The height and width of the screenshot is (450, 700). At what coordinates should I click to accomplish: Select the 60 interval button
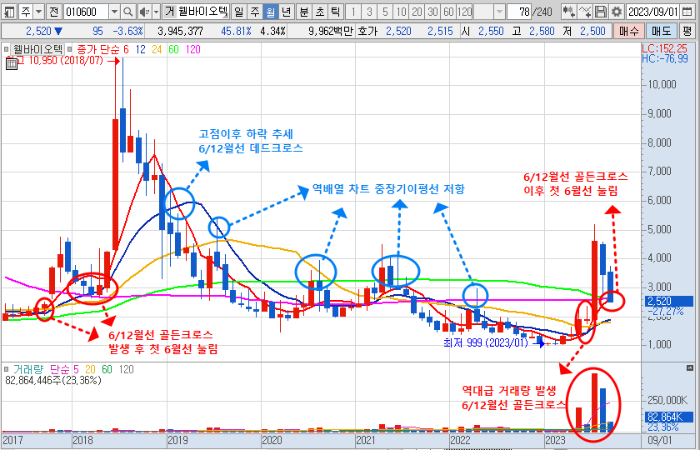click(x=449, y=12)
